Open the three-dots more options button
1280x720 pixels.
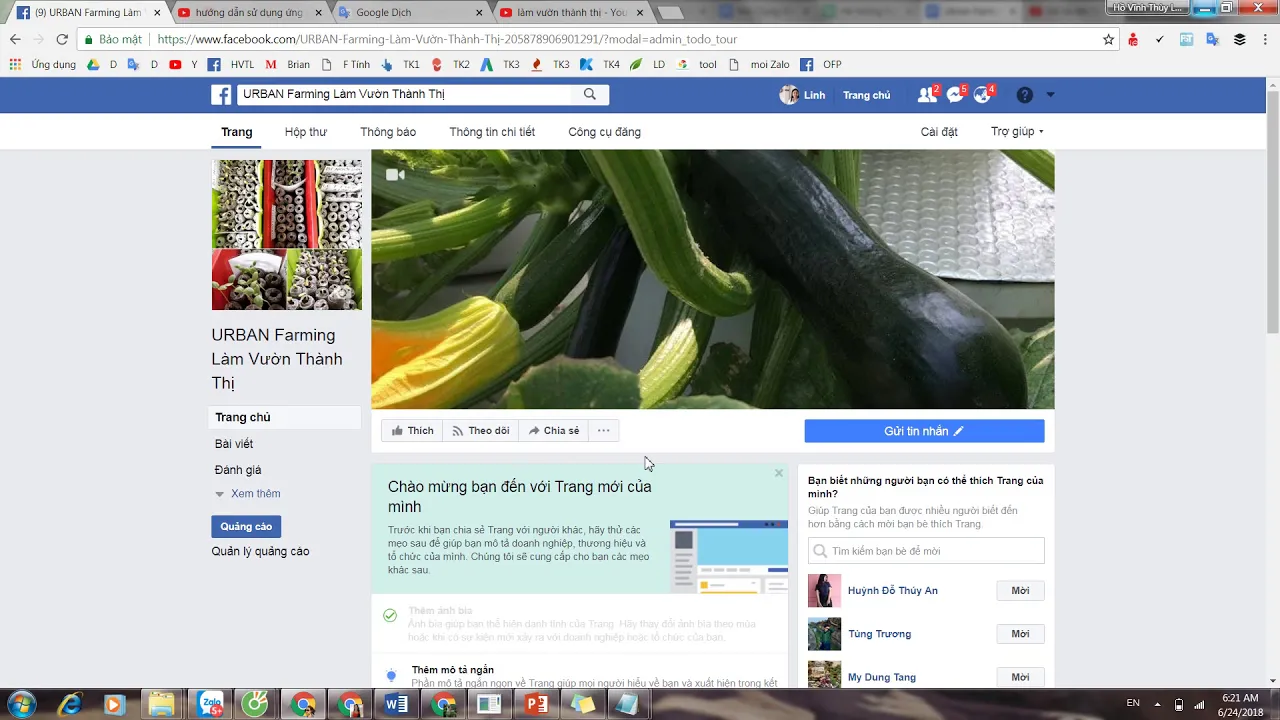coord(603,431)
